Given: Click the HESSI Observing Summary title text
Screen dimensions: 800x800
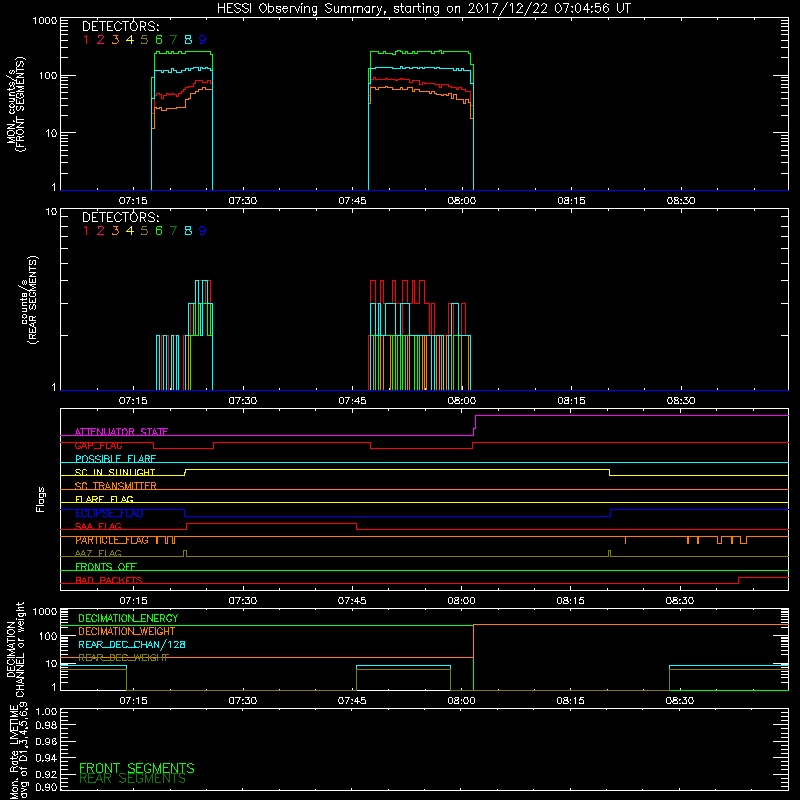Looking at the screenshot, I should pos(424,9).
